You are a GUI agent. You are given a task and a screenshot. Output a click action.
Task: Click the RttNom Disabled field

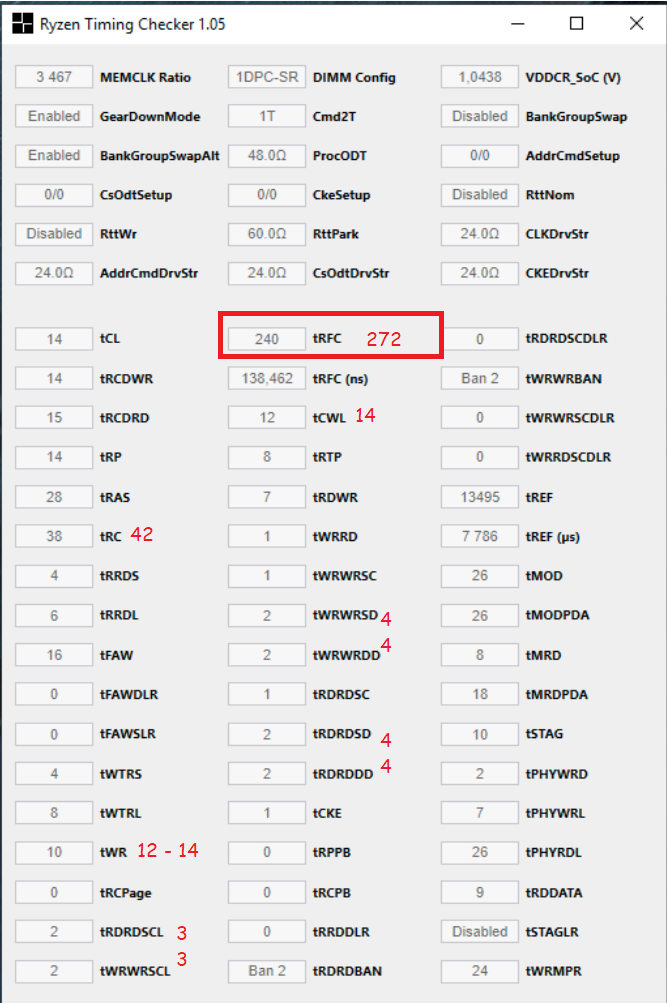tap(480, 194)
